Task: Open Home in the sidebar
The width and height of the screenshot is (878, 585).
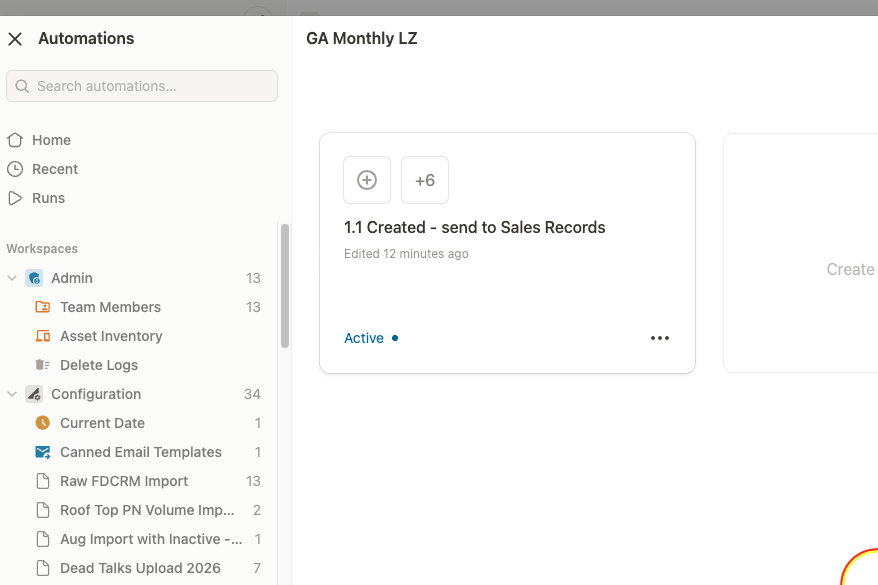Action: click(51, 140)
